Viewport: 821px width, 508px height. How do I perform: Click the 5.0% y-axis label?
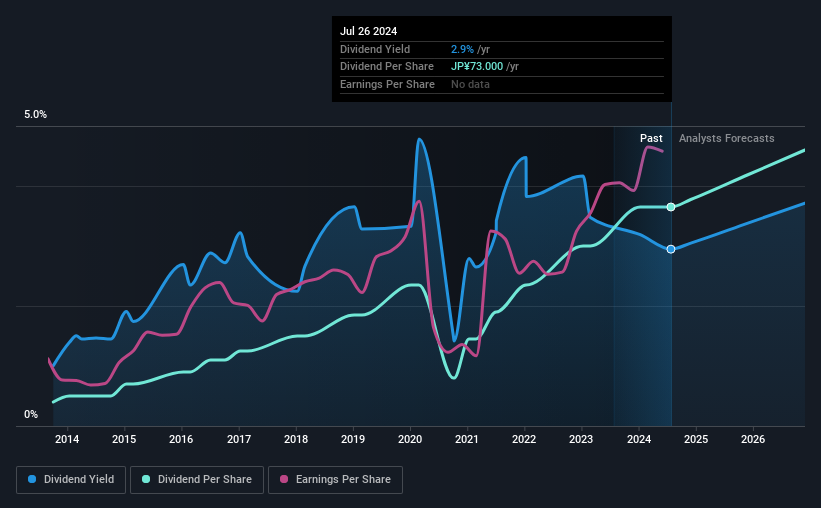pyautogui.click(x=36, y=115)
